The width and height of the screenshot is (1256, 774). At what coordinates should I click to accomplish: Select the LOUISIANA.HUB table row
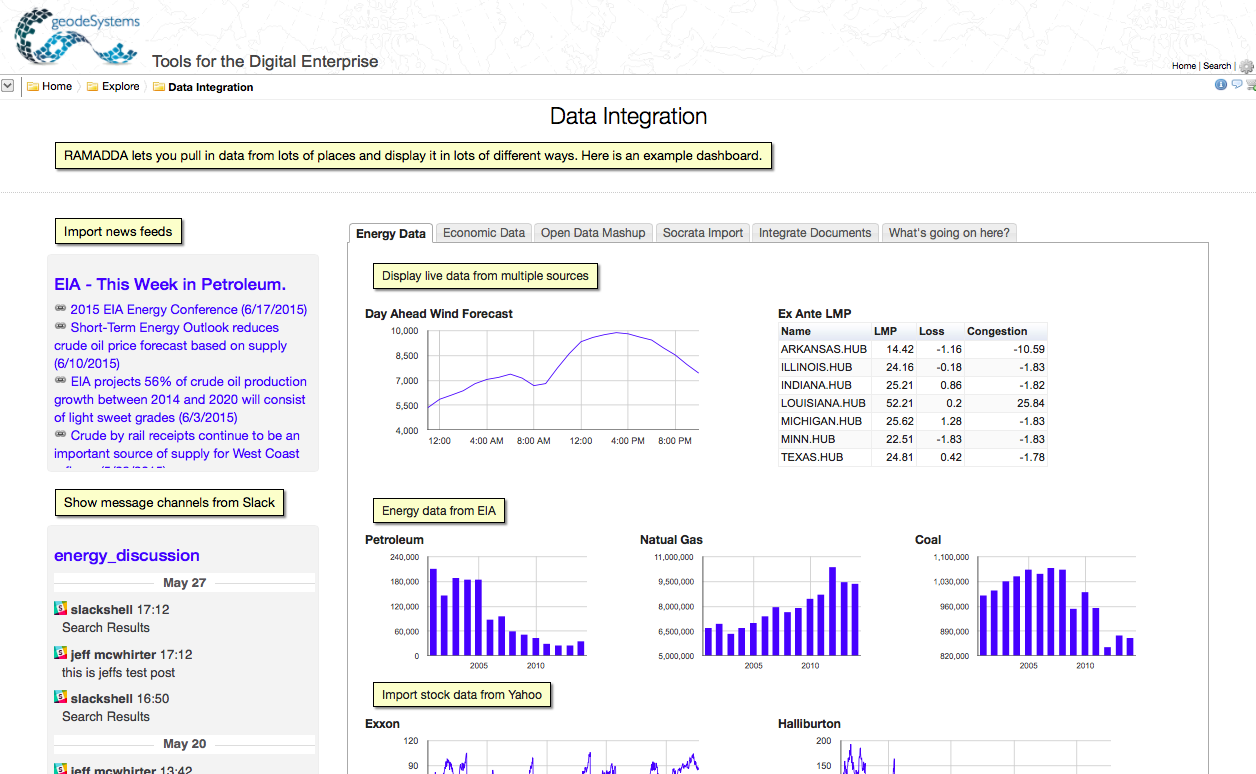(x=913, y=403)
